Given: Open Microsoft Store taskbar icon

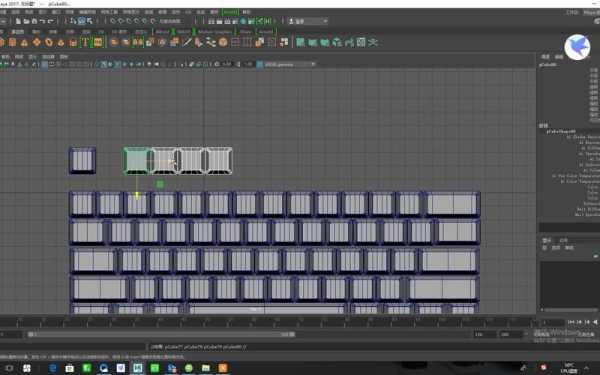Looking at the screenshot, I should (70, 368).
